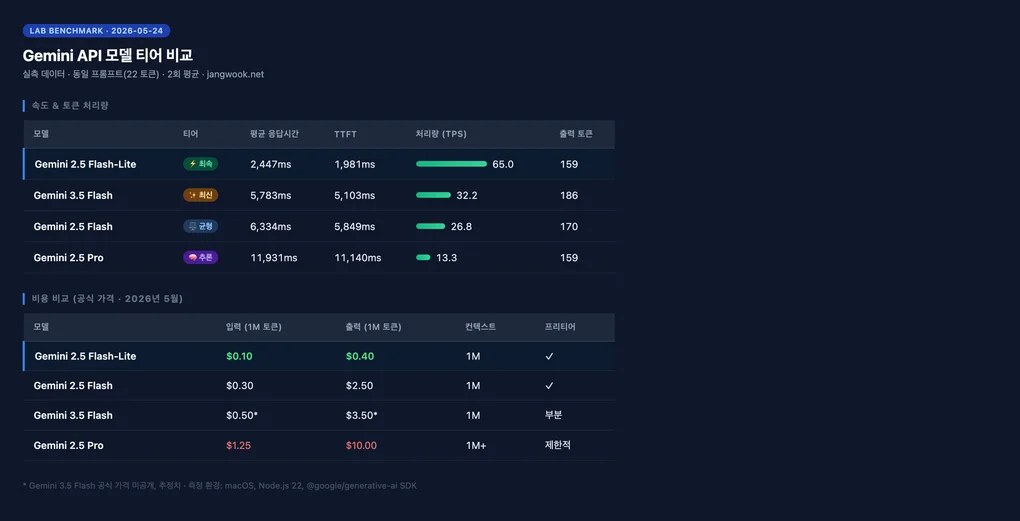Click the 11,931ms response time value
Viewport: 1020px width, 521px height.
(274, 258)
